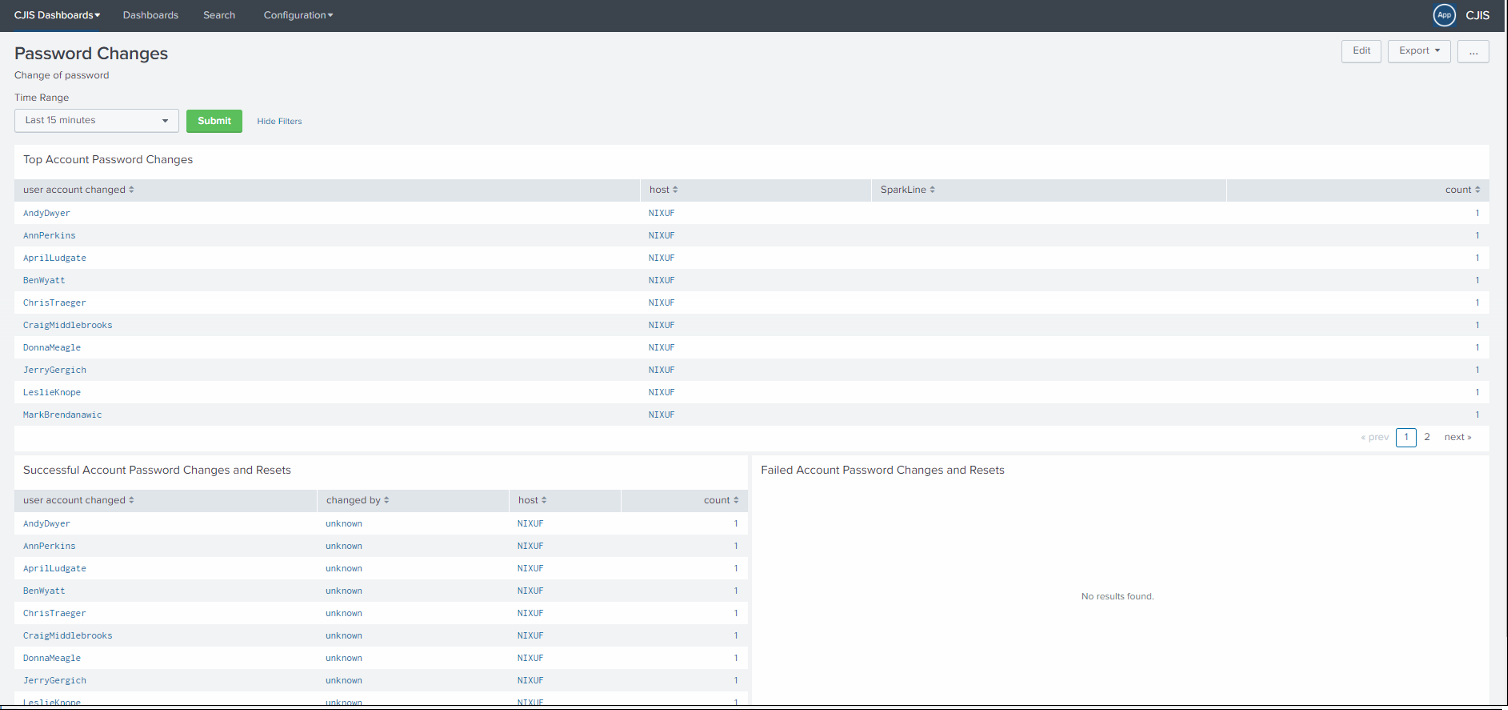Viewport: 1508px width, 710px height.
Task: Click the green Submit button
Action: point(214,120)
